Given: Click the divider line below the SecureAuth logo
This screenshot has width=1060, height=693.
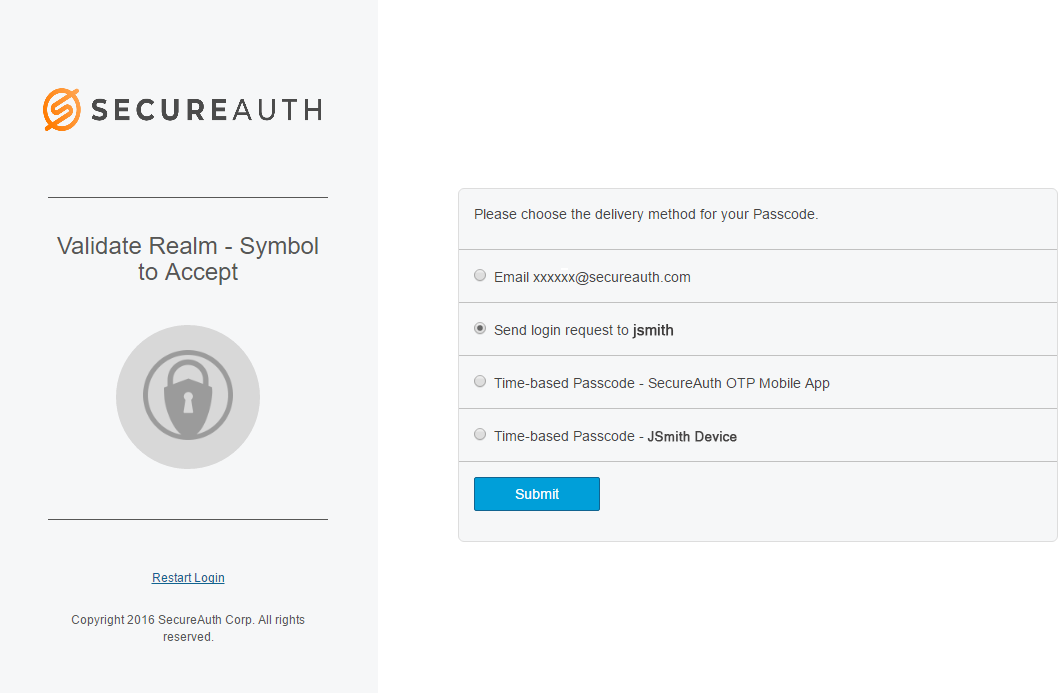Looking at the screenshot, I should (x=188, y=198).
